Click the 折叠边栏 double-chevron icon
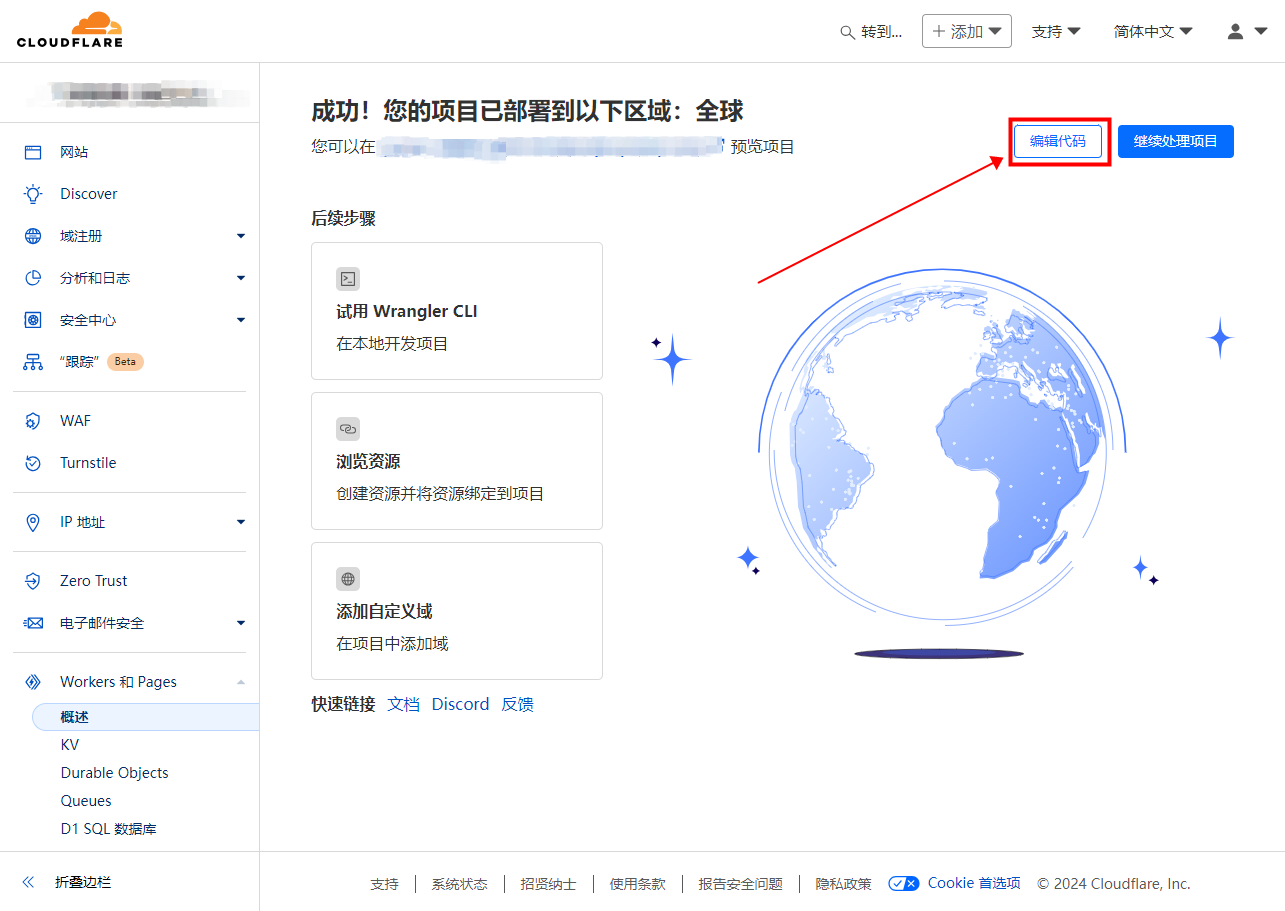Screen dimensions: 1285x911 pos(28,882)
